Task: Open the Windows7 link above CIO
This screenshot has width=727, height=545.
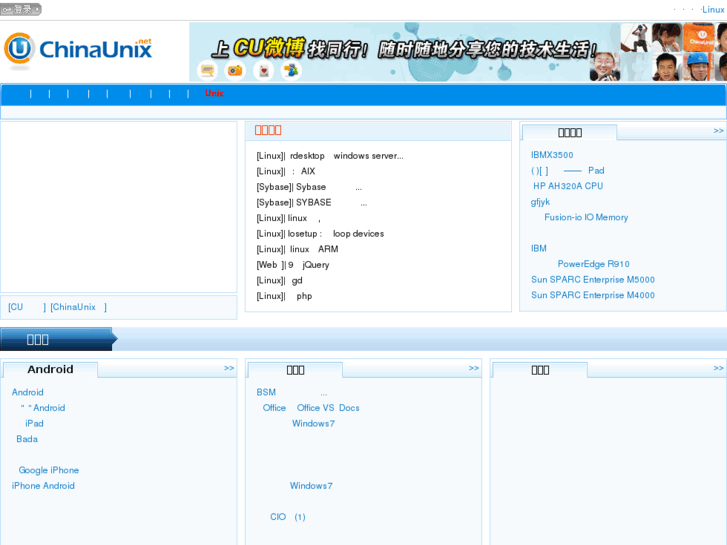Action: click(x=311, y=486)
